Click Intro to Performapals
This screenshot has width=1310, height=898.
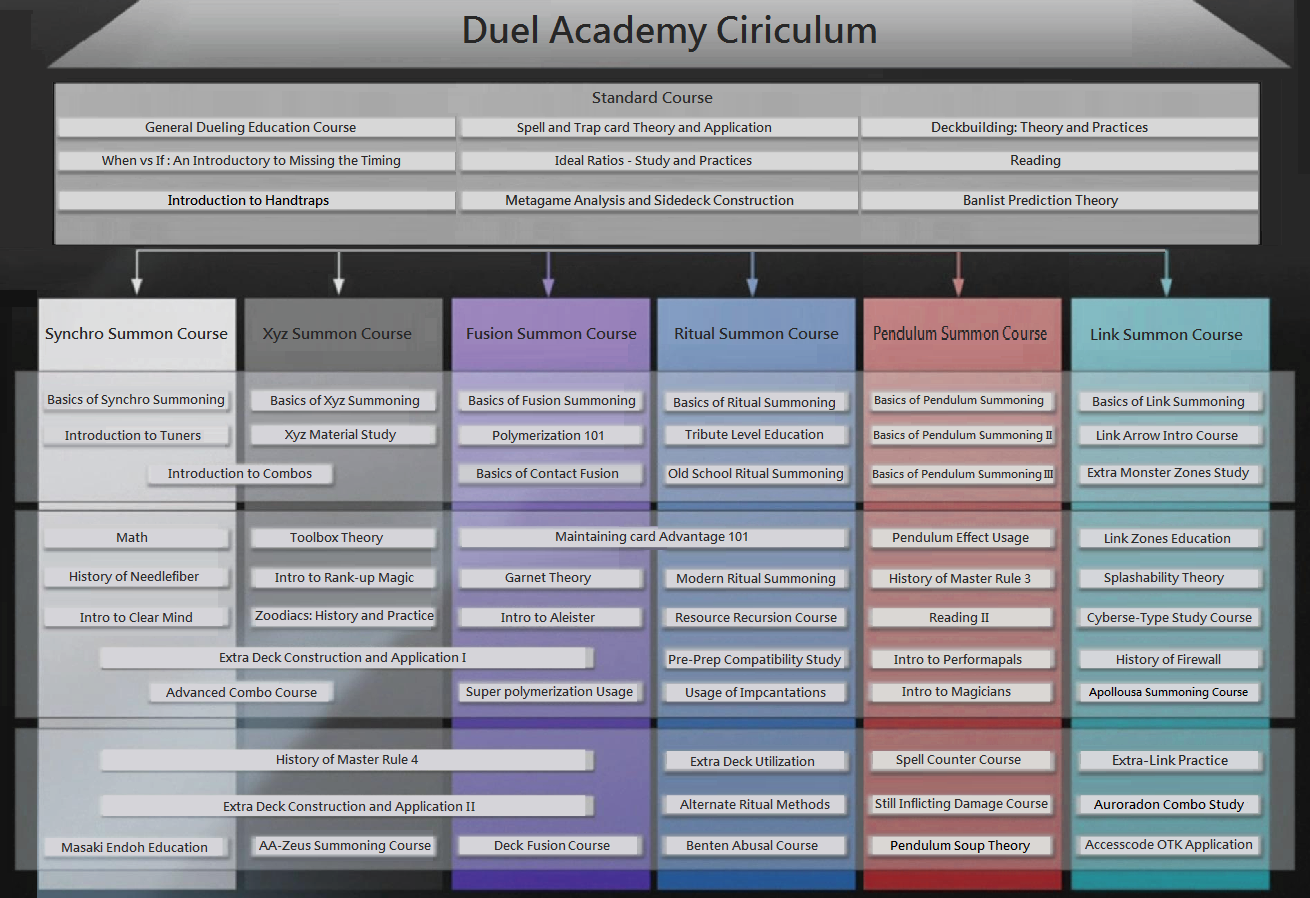pos(962,659)
